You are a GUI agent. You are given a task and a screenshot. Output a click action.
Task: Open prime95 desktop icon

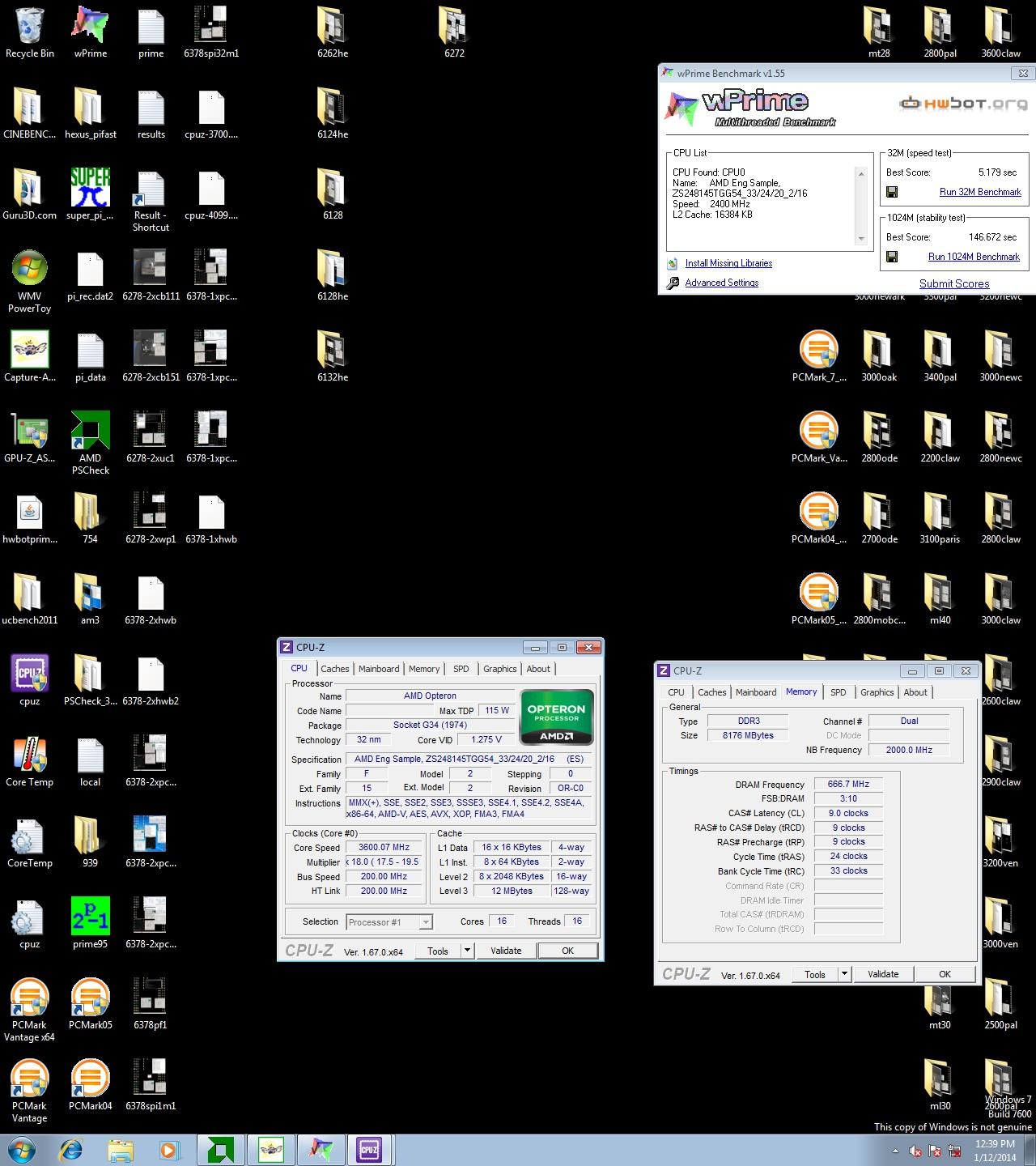pyautogui.click(x=90, y=923)
